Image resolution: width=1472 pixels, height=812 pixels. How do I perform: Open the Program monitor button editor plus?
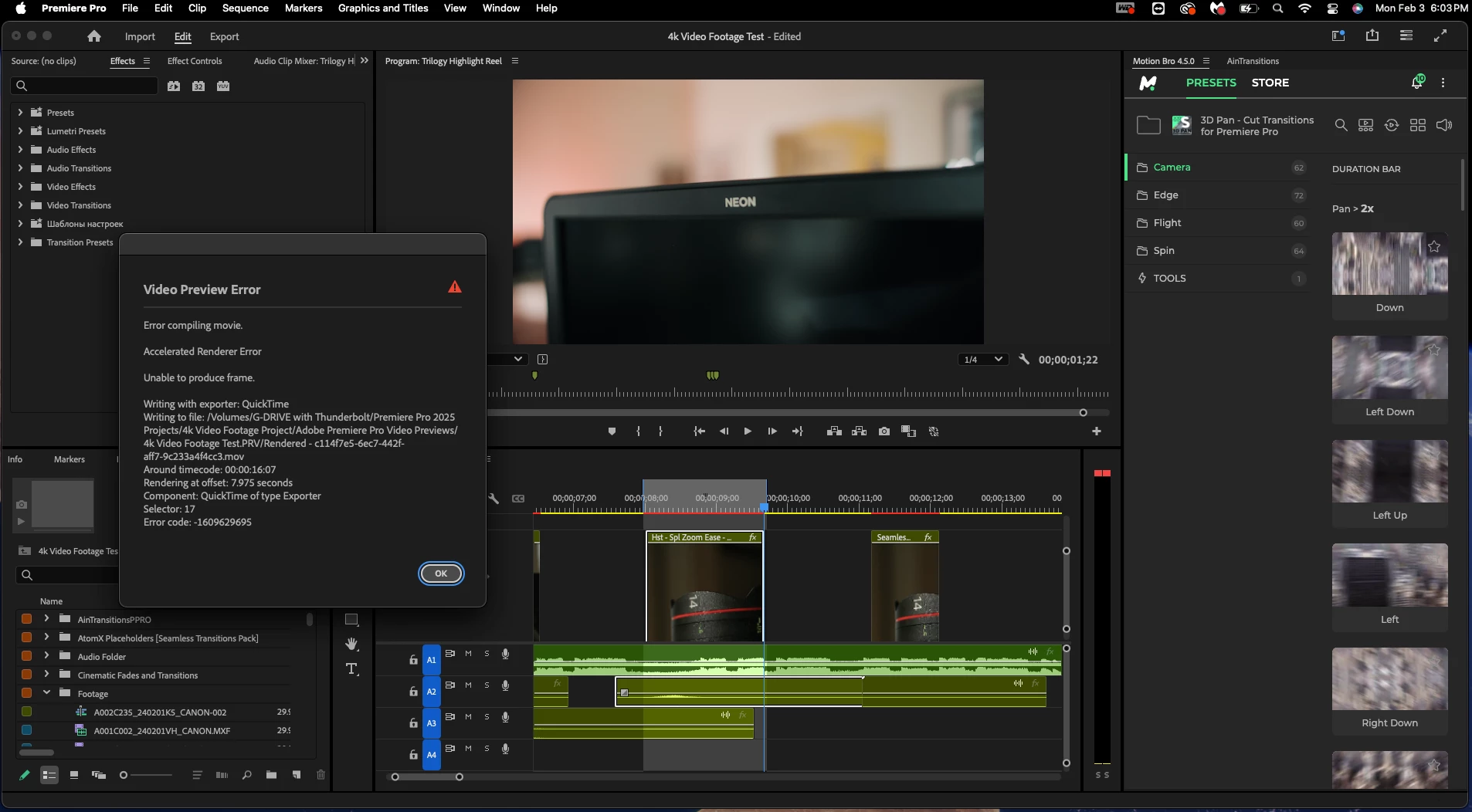pyautogui.click(x=1097, y=431)
